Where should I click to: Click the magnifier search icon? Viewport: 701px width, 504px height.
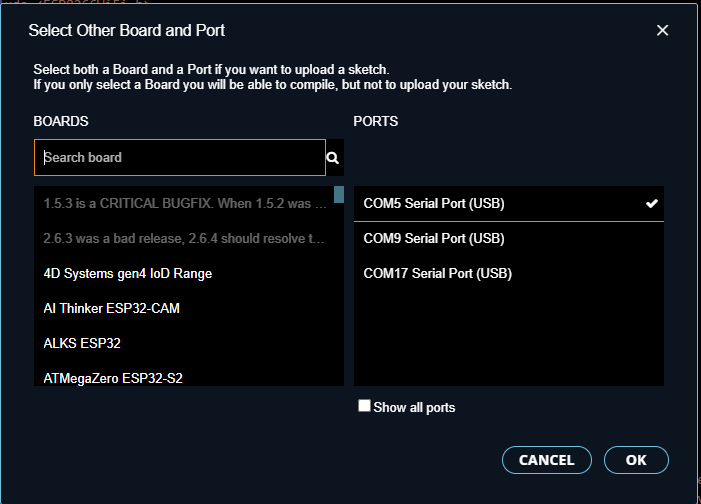(x=333, y=158)
